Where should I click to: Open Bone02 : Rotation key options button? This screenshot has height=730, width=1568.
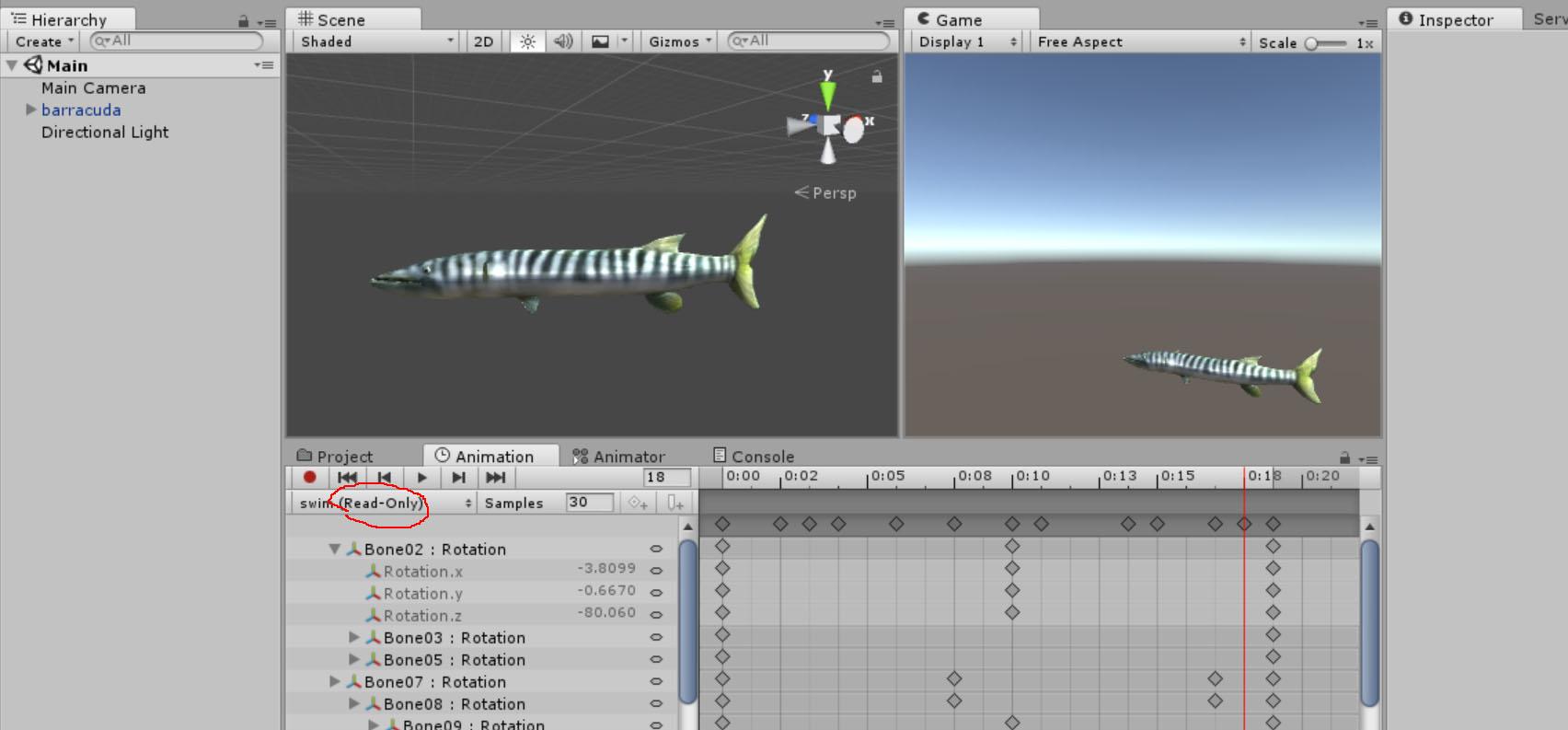click(656, 549)
